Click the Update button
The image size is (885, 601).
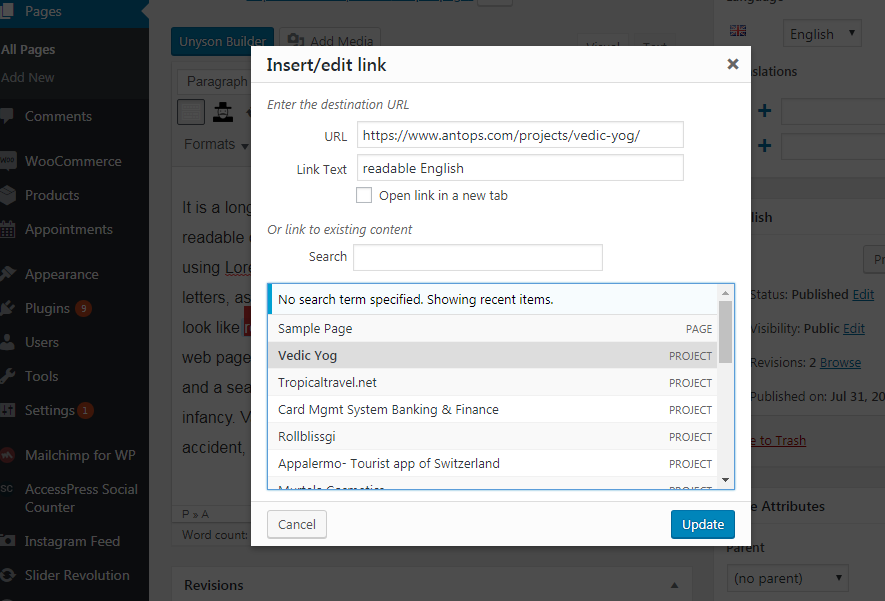[x=703, y=524]
